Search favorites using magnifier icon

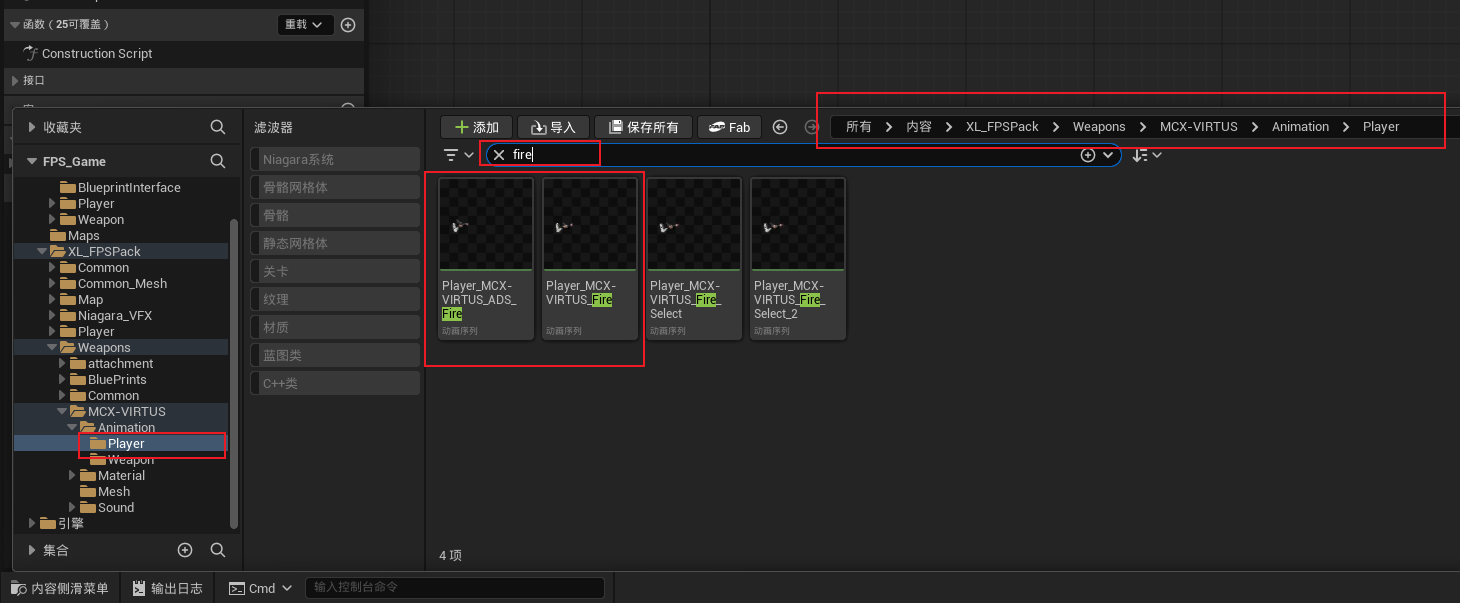click(218, 127)
